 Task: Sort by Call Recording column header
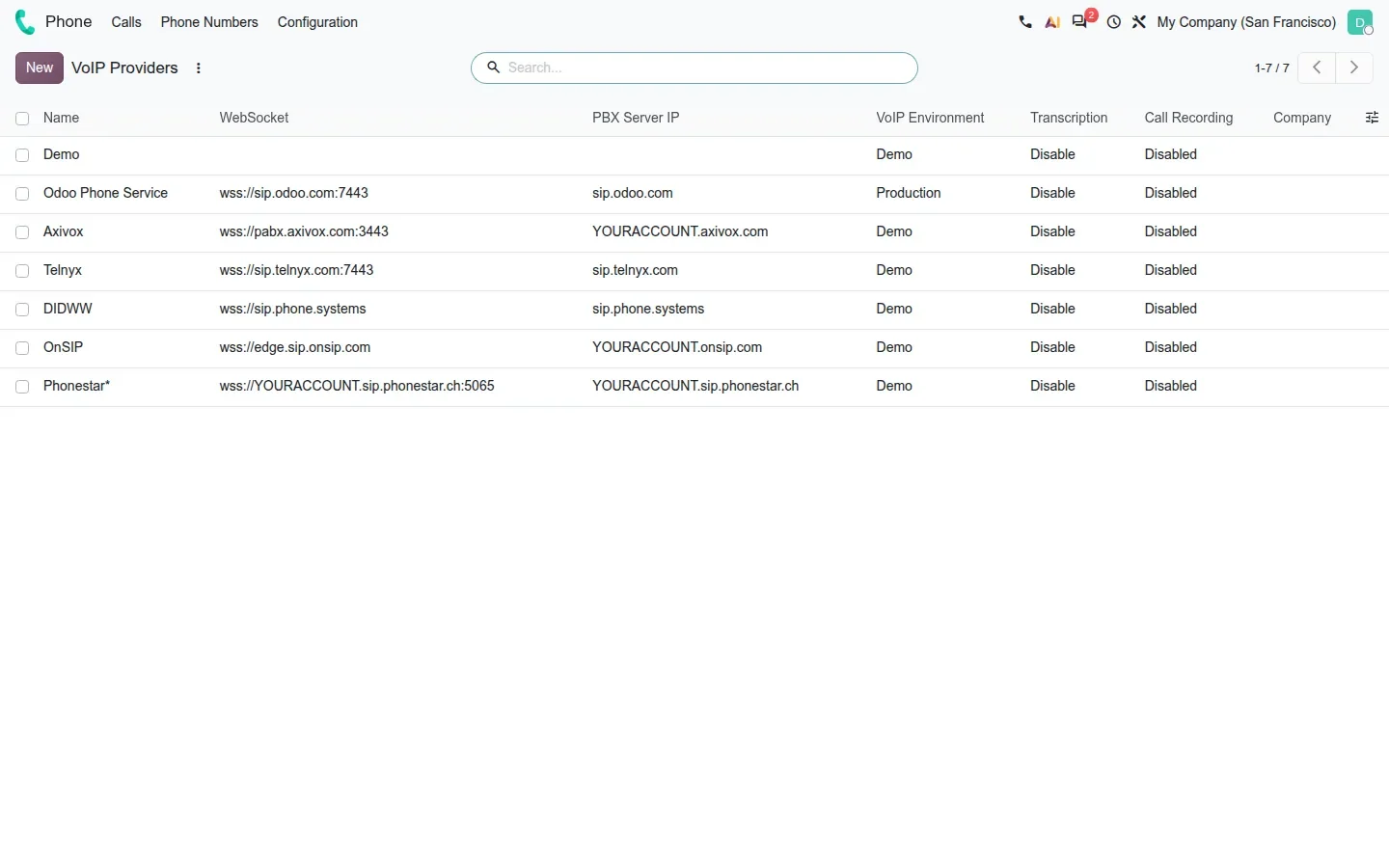[x=1188, y=118]
